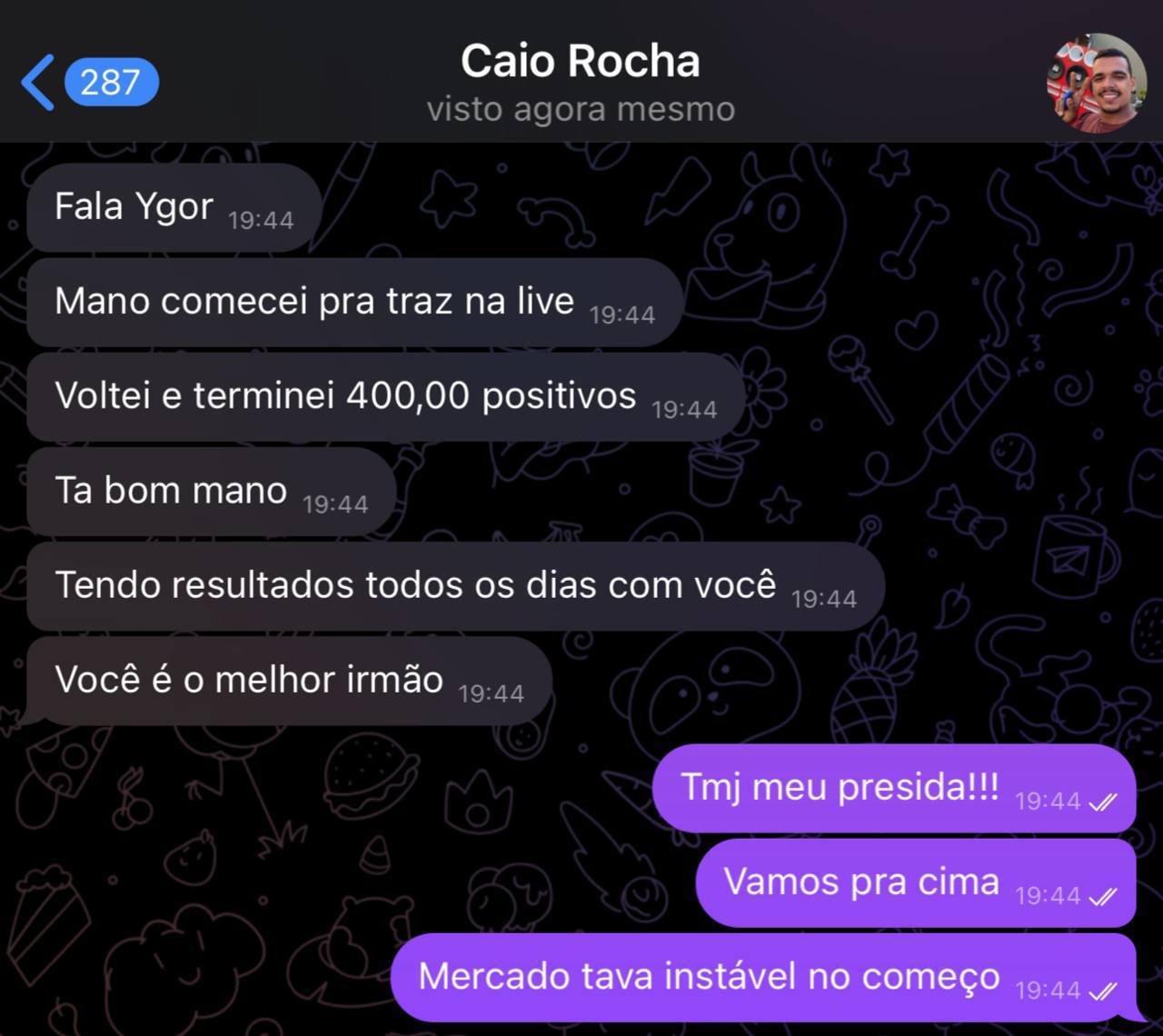Select the 'Mano comecei pra traz na live' message
1163x1036 pixels.
click(355, 303)
